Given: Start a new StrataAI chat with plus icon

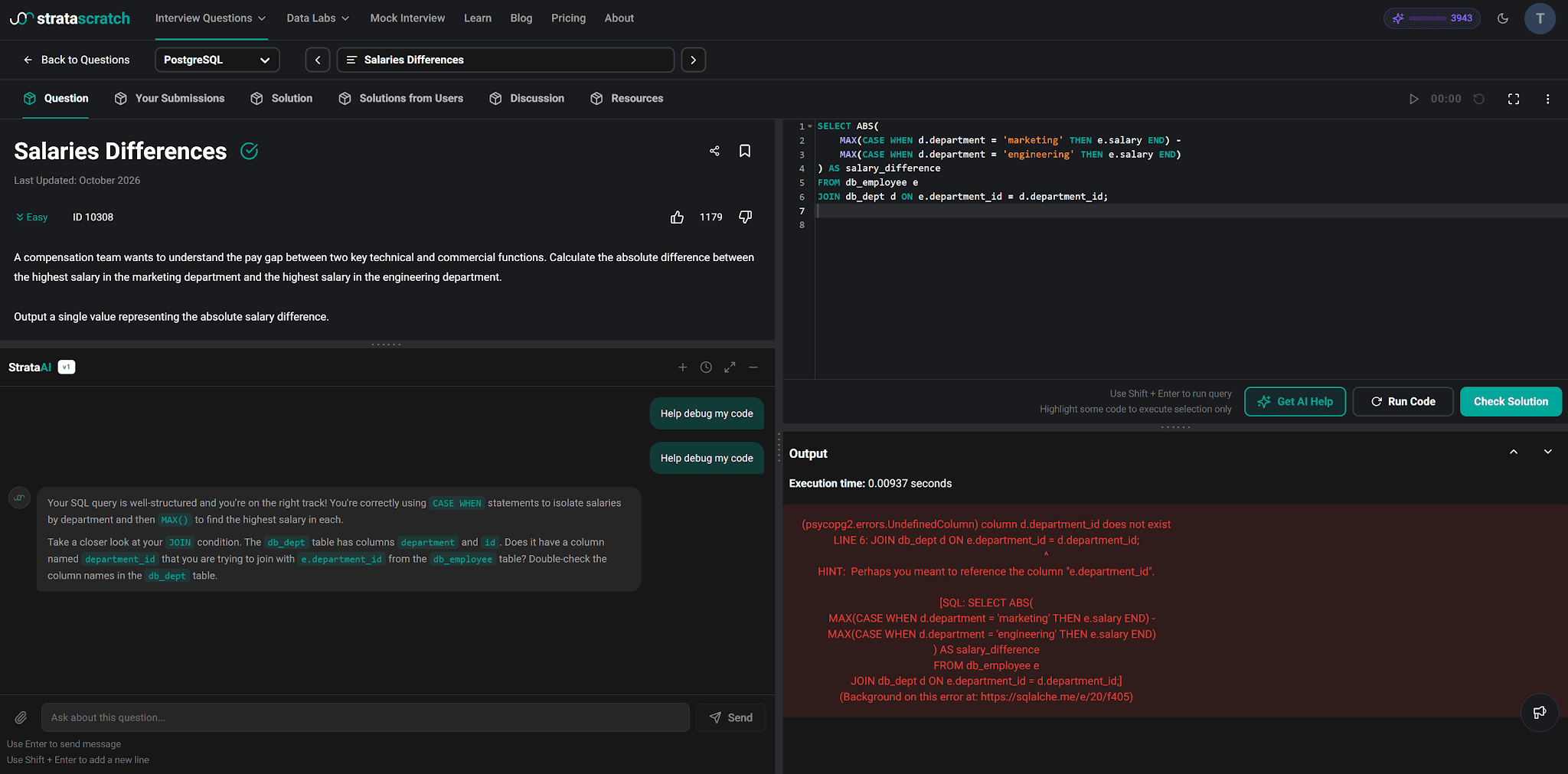Looking at the screenshot, I should (x=683, y=367).
